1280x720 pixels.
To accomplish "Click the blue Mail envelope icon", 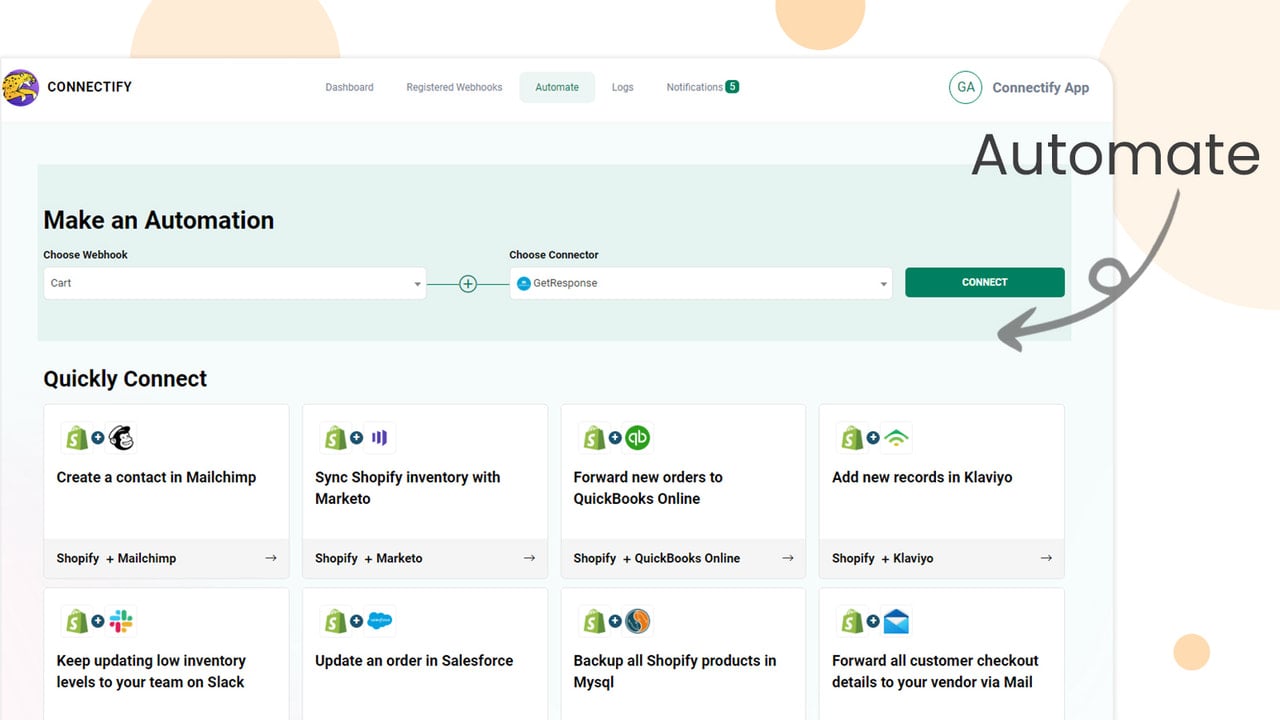I will pos(897,622).
